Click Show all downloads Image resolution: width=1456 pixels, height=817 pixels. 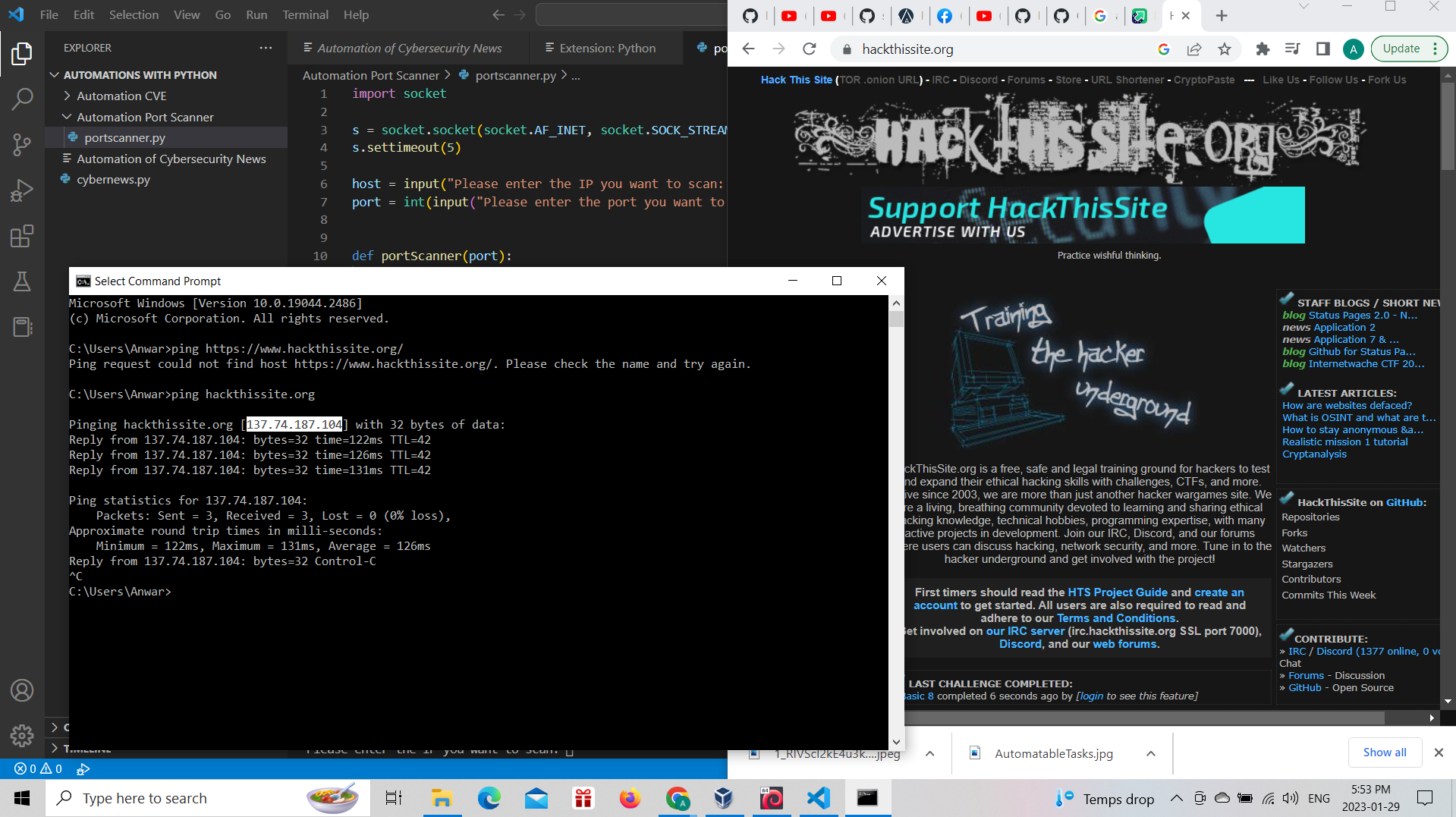point(1385,753)
